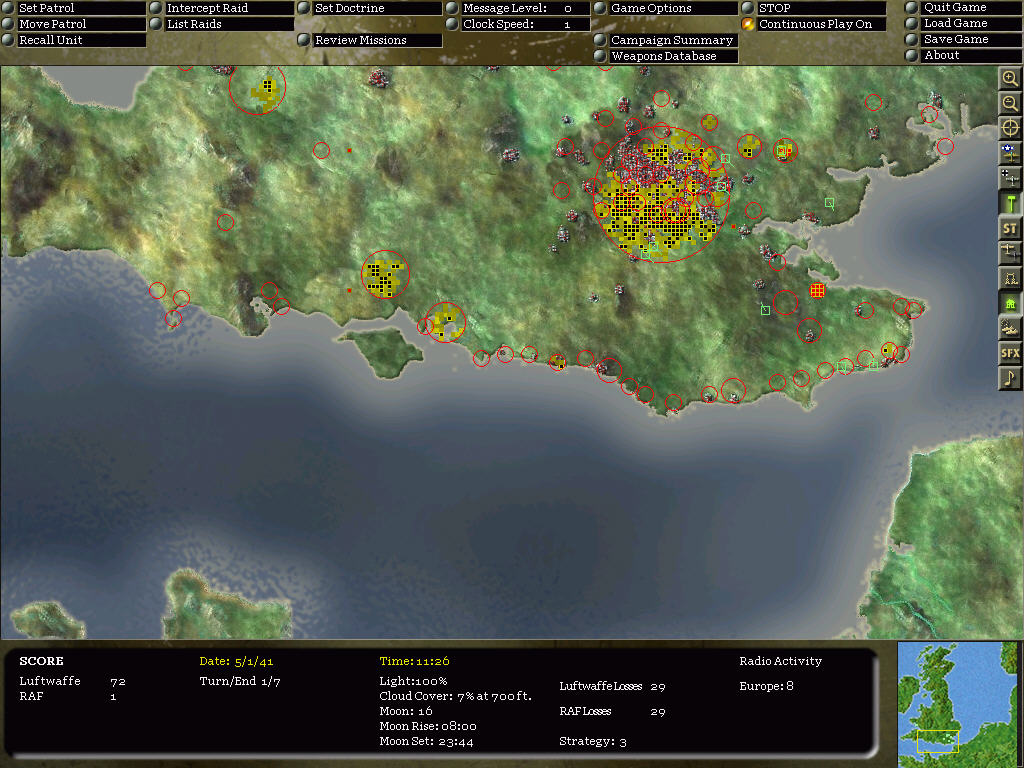The image size is (1024, 768).
Task: Click the minimap overview of Britain
Action: click(x=958, y=704)
